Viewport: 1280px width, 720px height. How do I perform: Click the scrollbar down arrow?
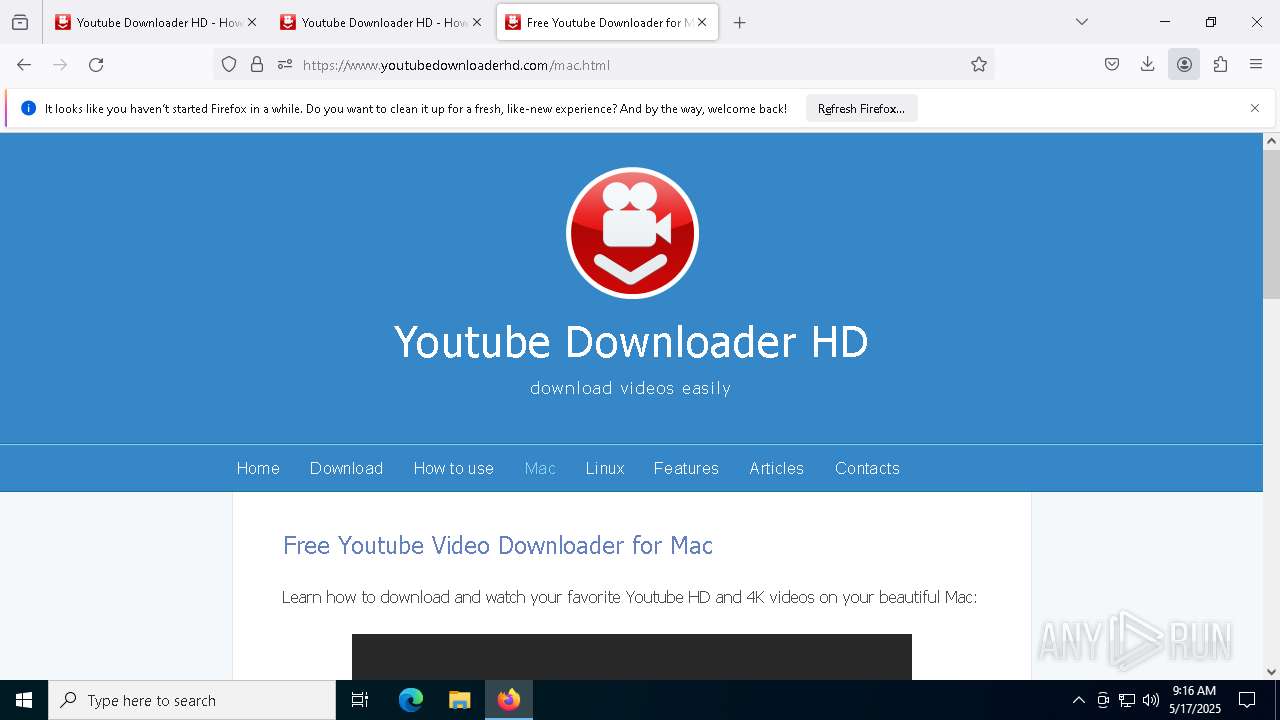1271,672
